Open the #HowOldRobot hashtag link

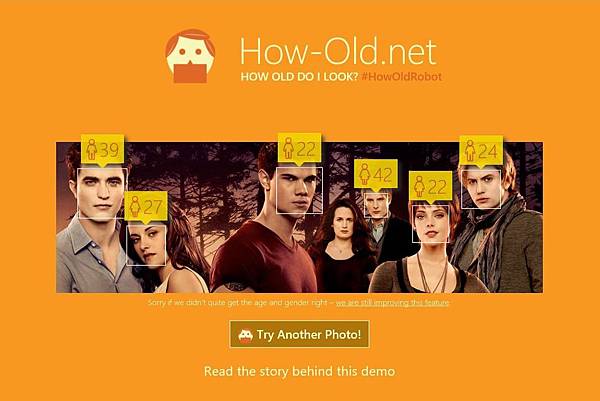coord(401,77)
